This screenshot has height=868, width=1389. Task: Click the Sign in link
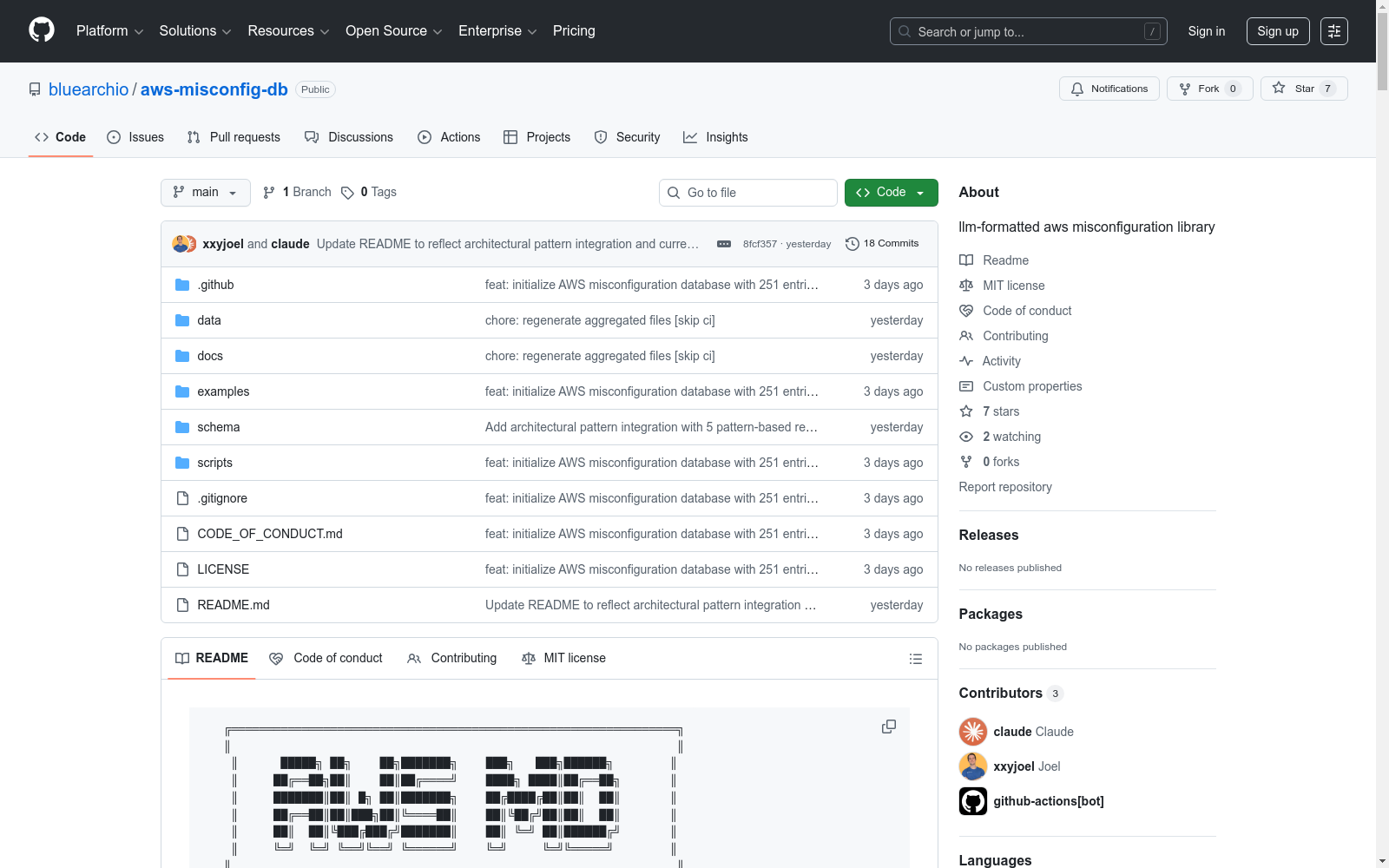(x=1207, y=31)
